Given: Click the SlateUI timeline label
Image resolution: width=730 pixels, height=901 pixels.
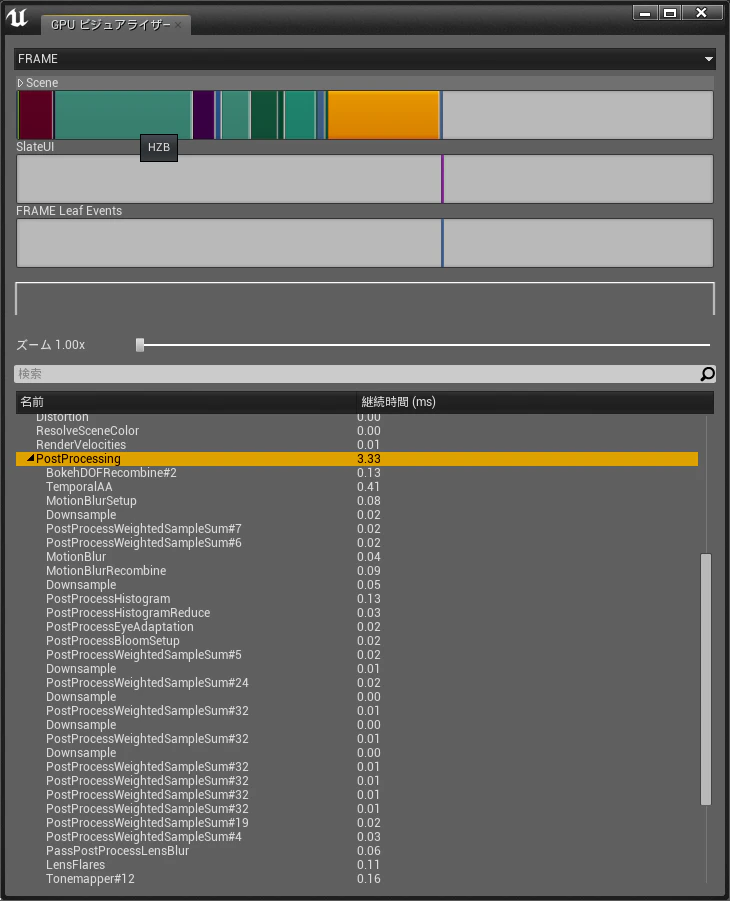Looking at the screenshot, I should pyautogui.click(x=35, y=147).
